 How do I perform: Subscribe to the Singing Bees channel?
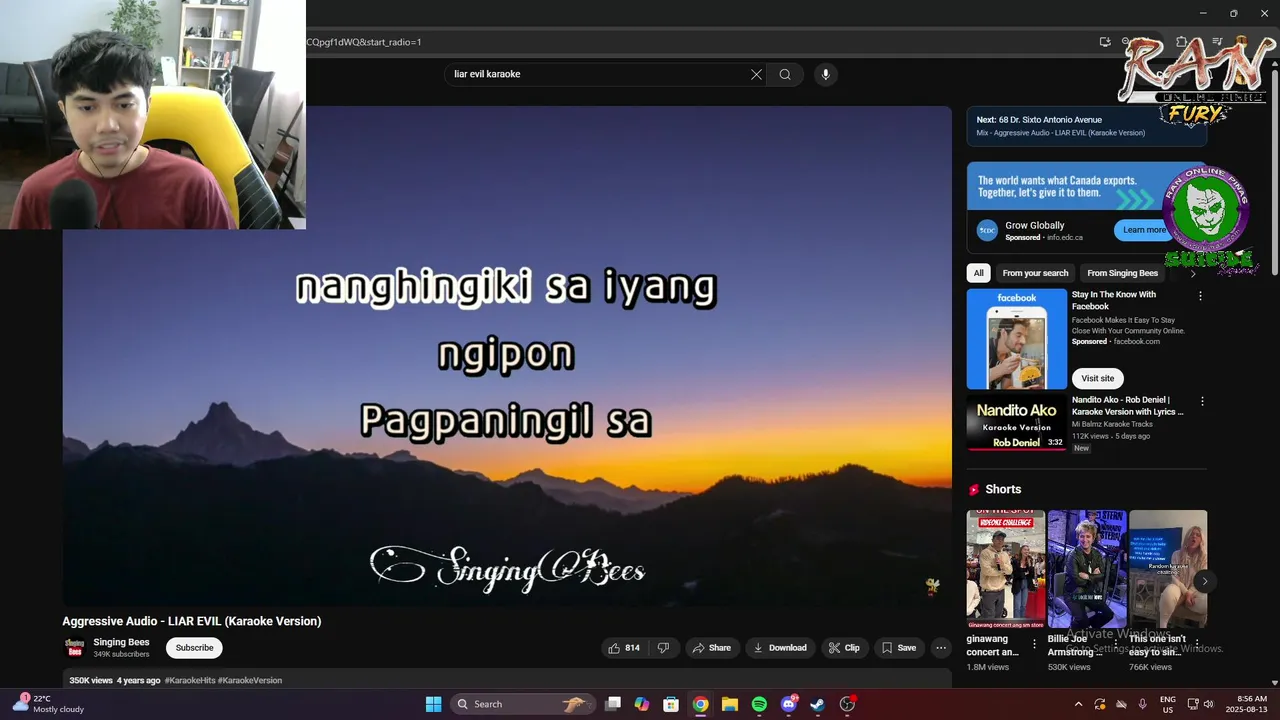coord(194,648)
